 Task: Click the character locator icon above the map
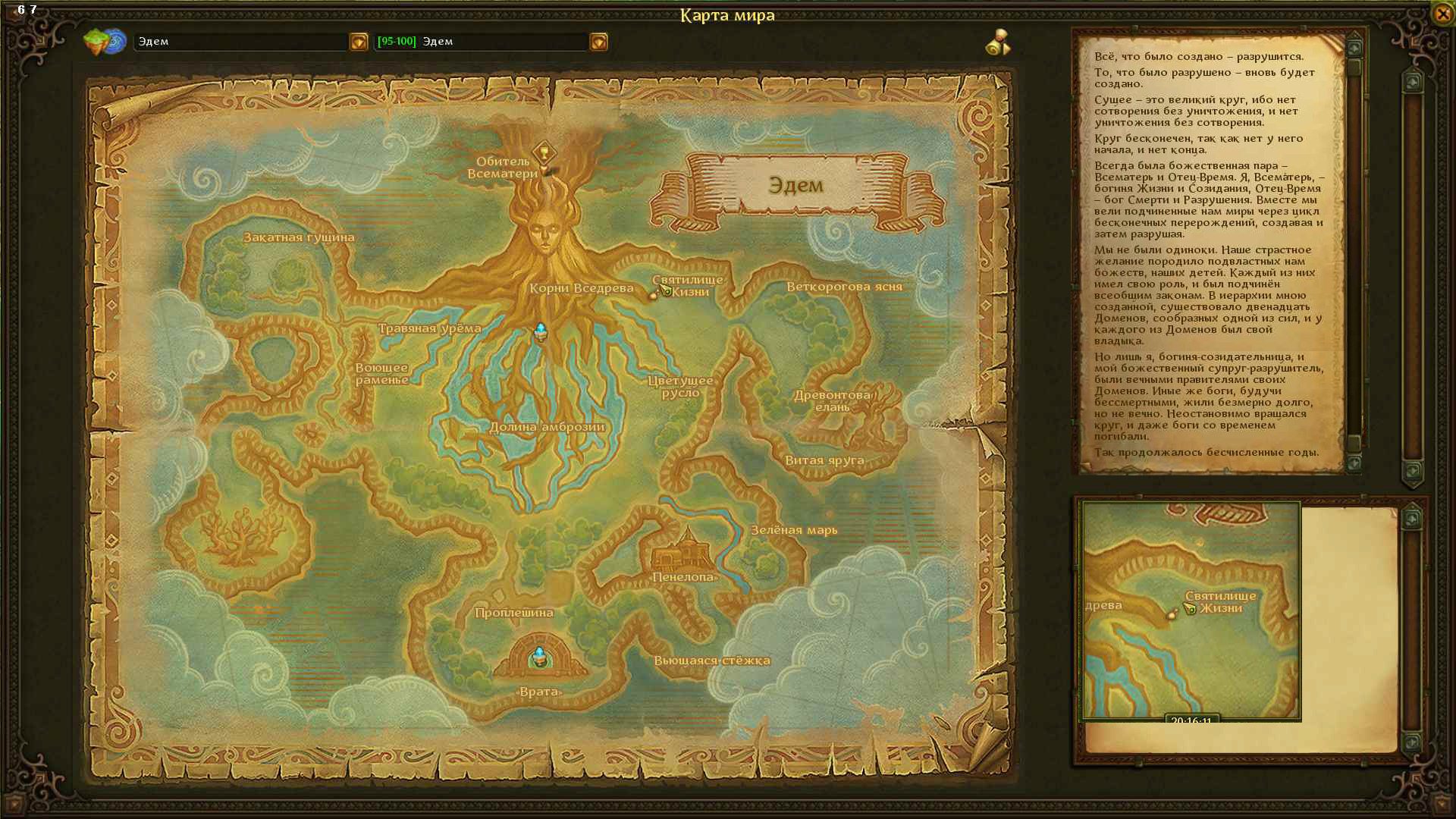[x=998, y=42]
